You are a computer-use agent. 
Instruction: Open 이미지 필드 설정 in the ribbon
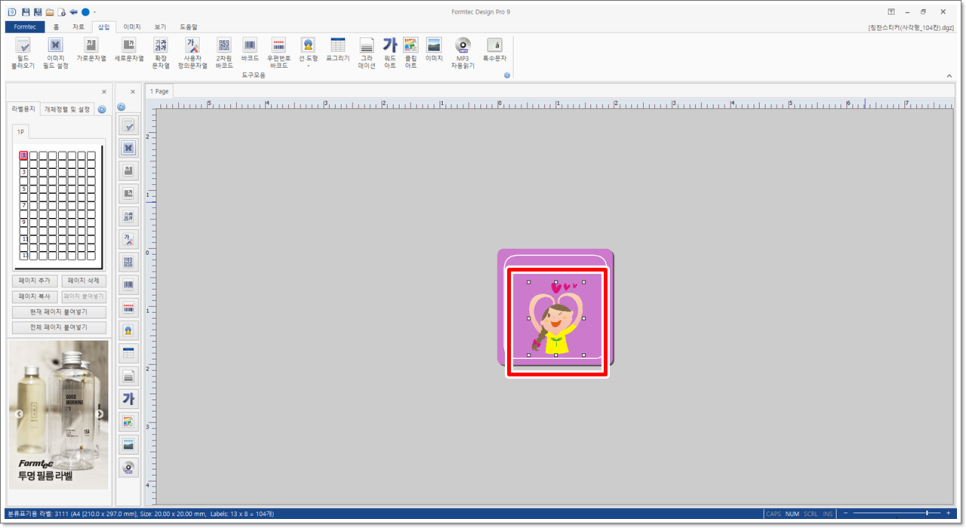[x=55, y=52]
